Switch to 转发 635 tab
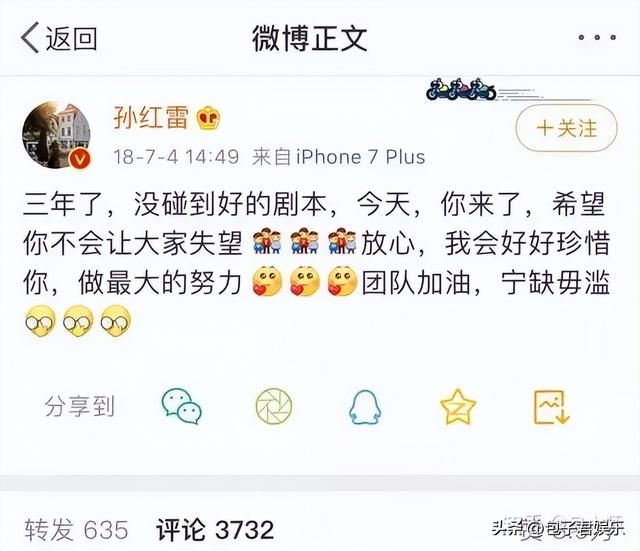The image size is (640, 551). (x=76, y=529)
